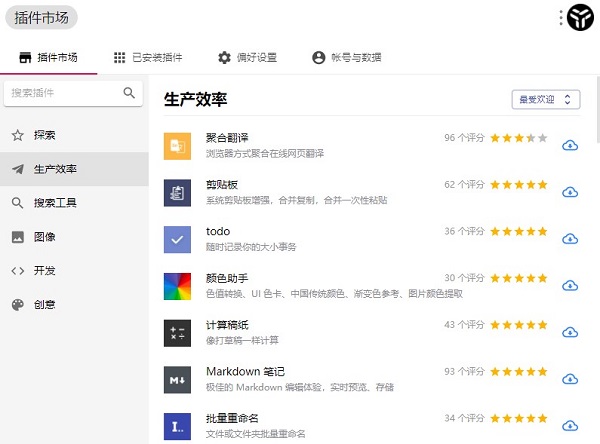This screenshot has height=444, width=600.
Task: Click the search magnifier icon
Action: click(129, 93)
